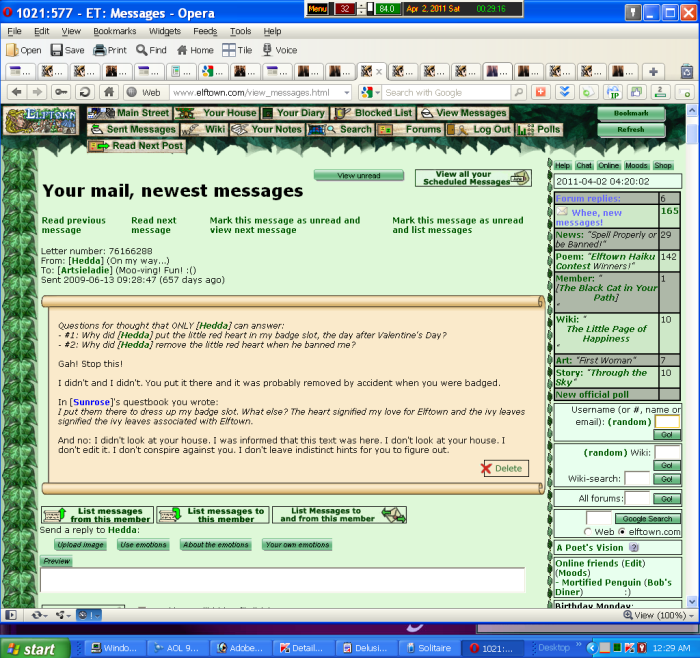Open a new tab with plus icon
Screen dimensions: 700x658
653,71
